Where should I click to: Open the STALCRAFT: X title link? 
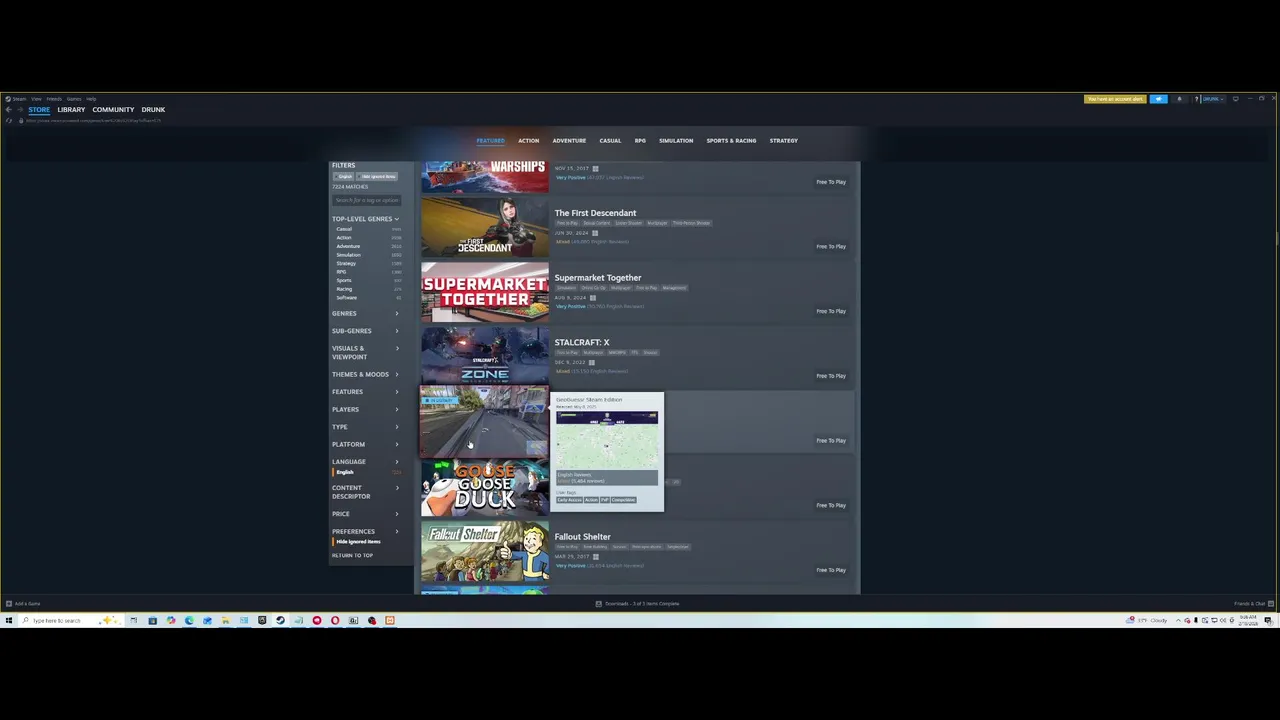coord(582,343)
